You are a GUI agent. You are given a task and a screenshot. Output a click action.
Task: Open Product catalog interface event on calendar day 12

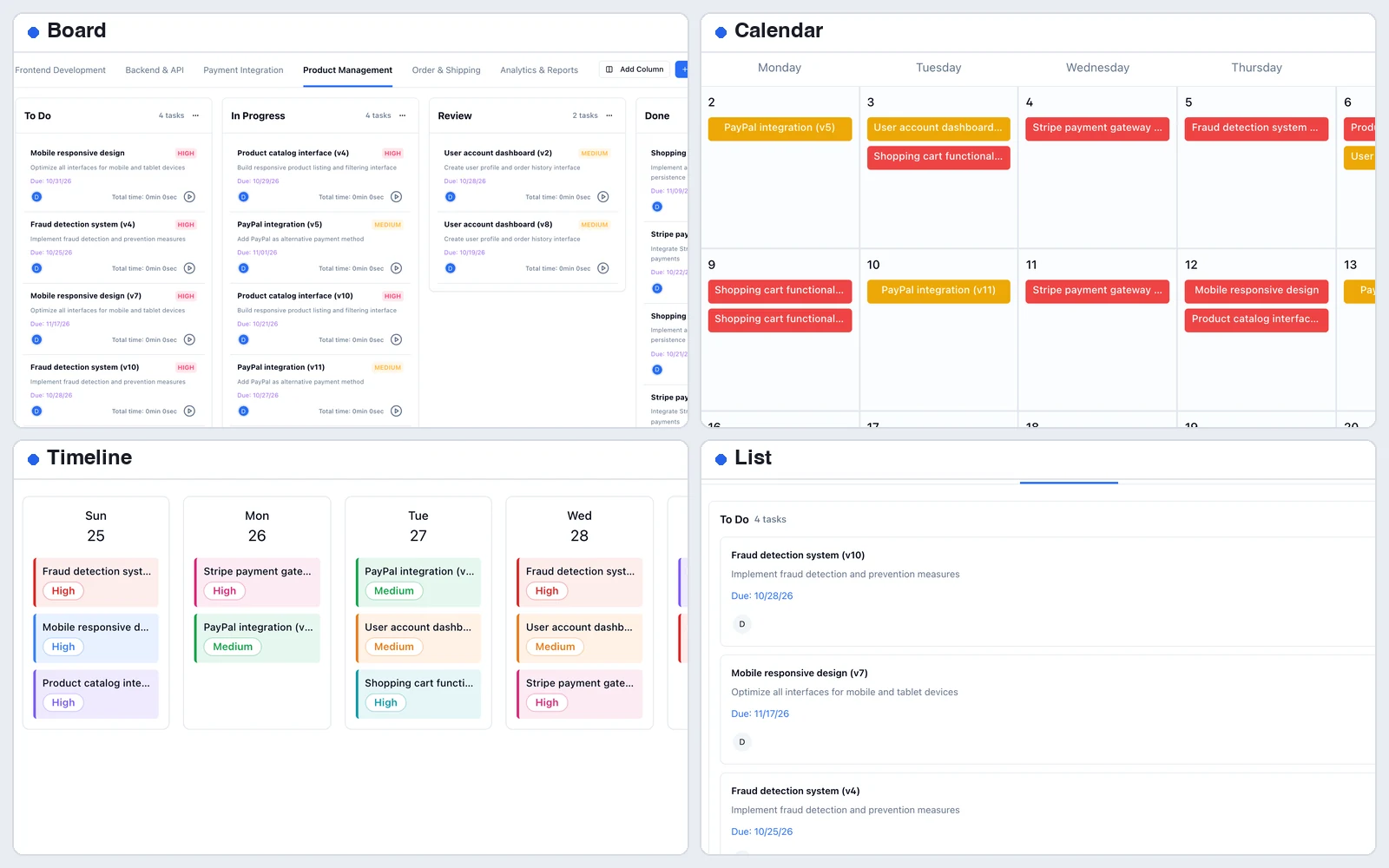click(1256, 319)
